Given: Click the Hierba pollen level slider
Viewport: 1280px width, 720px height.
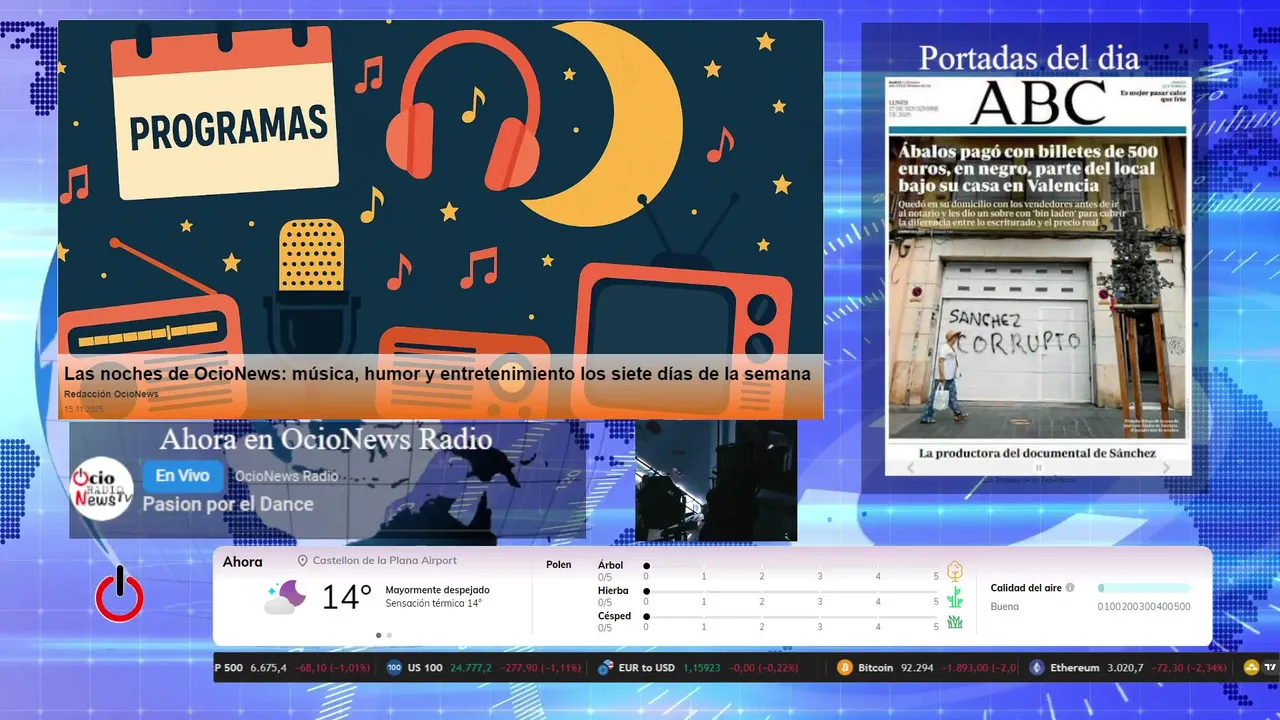Looking at the screenshot, I should (x=791, y=592).
